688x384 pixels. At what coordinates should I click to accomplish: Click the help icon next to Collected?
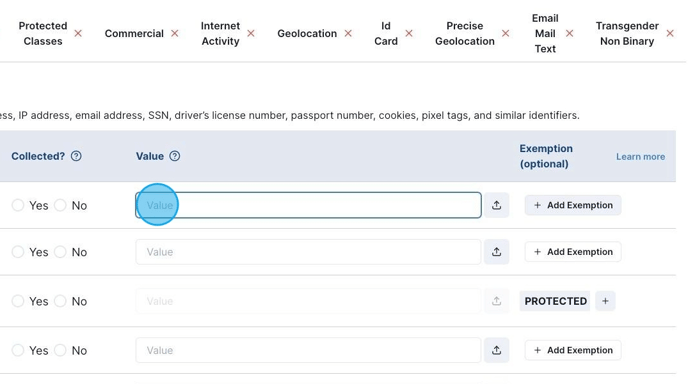pyautogui.click(x=76, y=156)
